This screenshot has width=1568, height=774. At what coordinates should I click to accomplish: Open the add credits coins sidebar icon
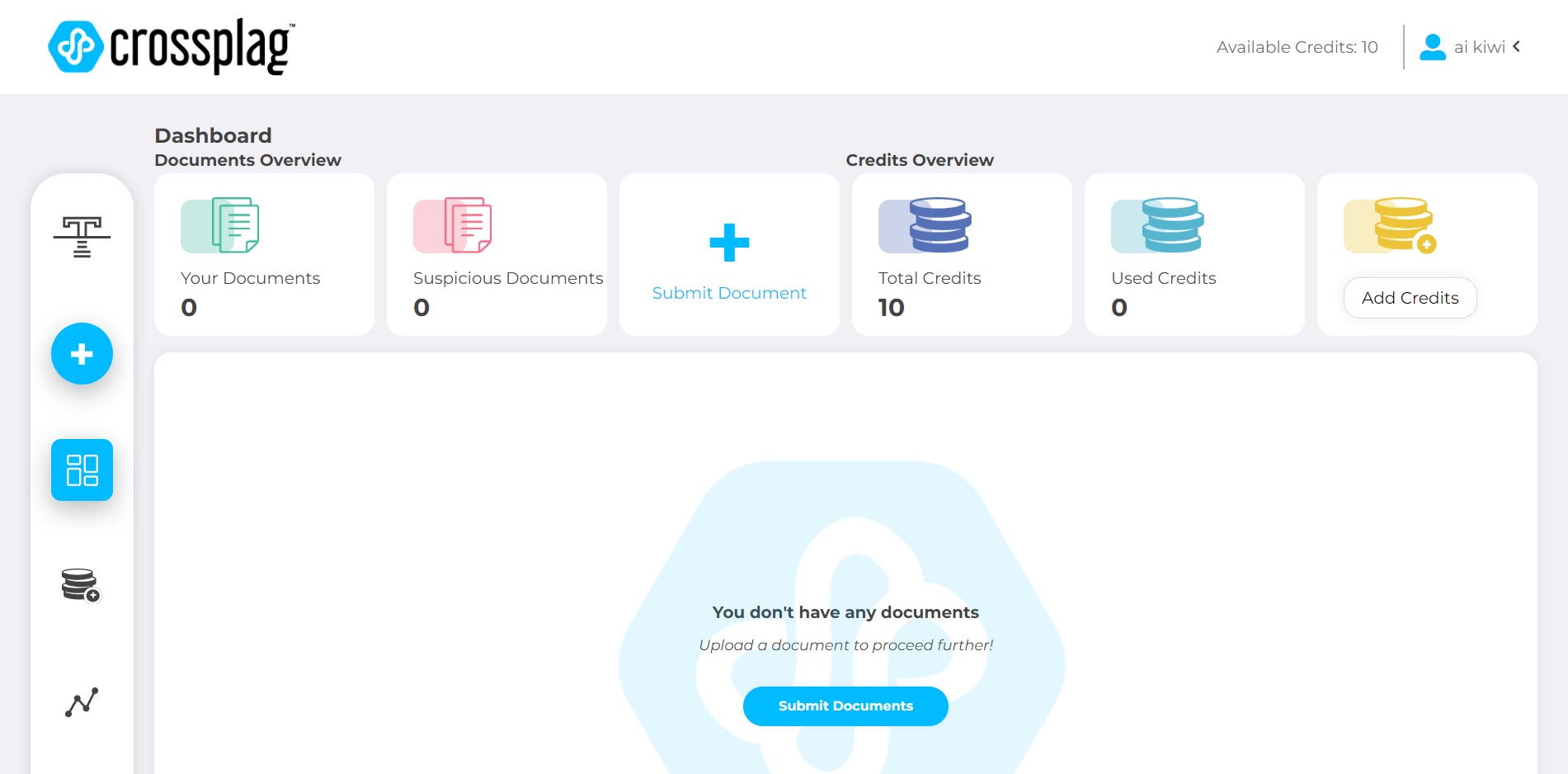coord(81,585)
